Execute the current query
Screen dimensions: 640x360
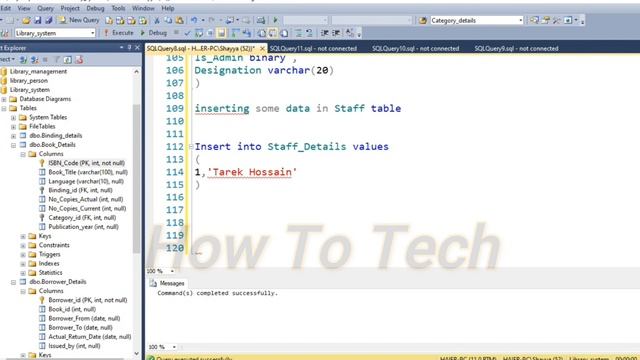[x=119, y=33]
